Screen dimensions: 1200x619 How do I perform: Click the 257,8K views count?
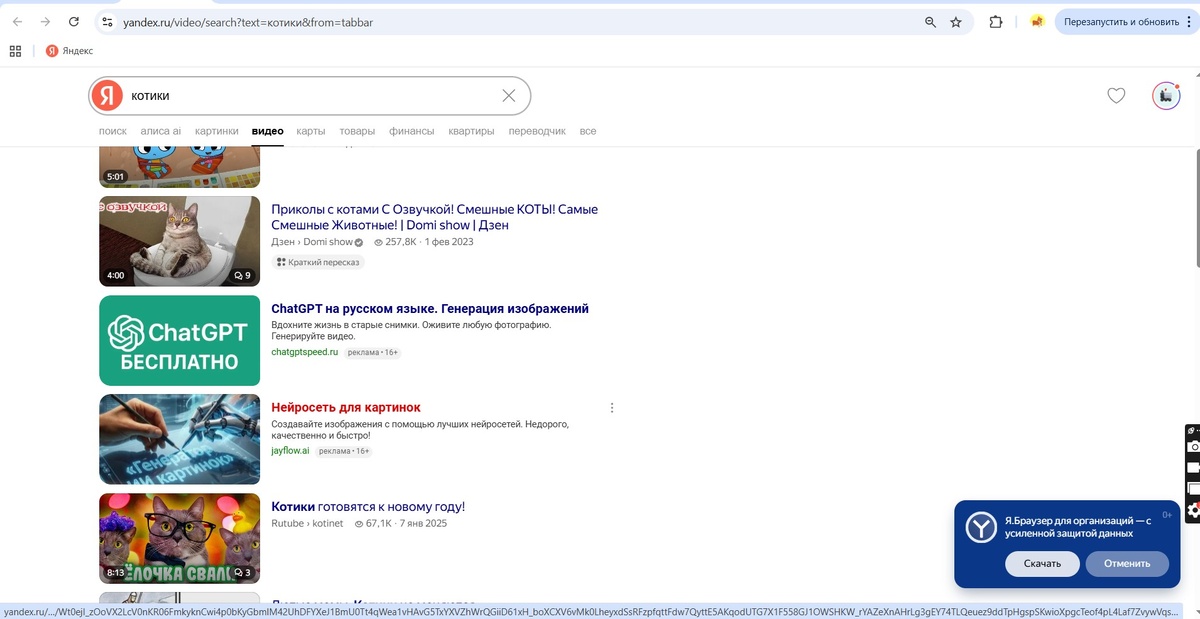point(395,242)
